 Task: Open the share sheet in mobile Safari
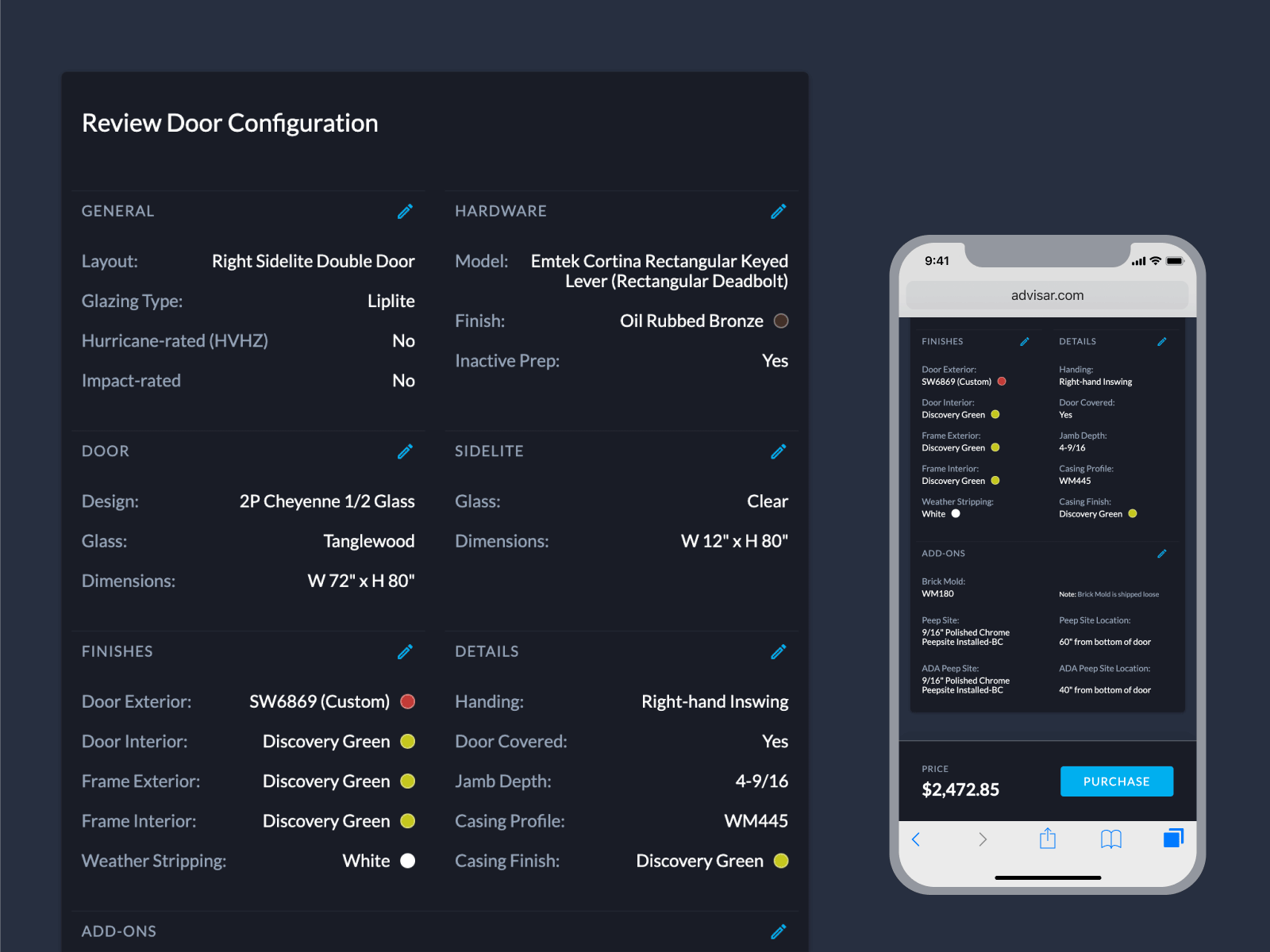[1048, 839]
